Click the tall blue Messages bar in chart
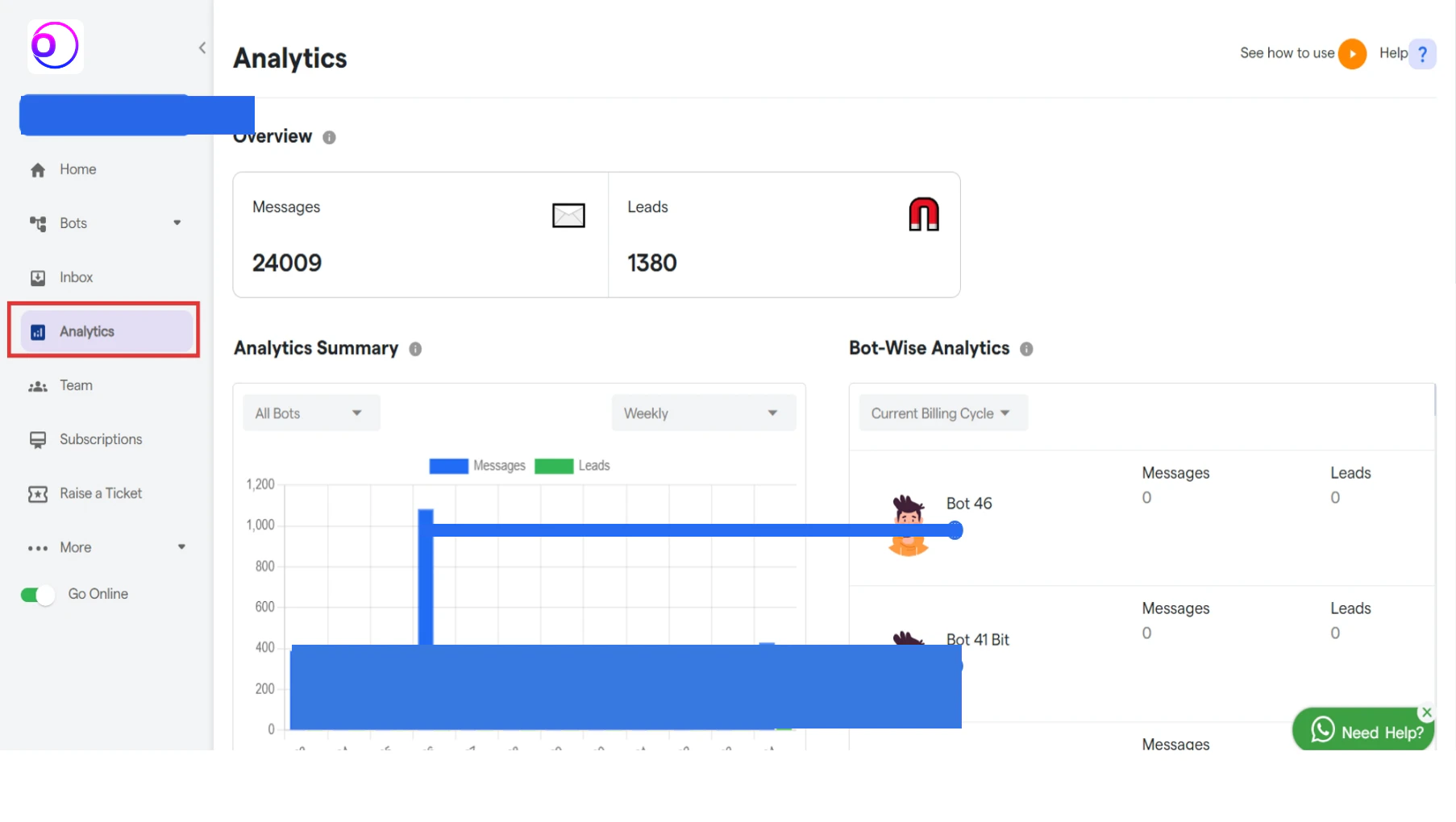The image size is (1456, 822). pyautogui.click(x=426, y=577)
